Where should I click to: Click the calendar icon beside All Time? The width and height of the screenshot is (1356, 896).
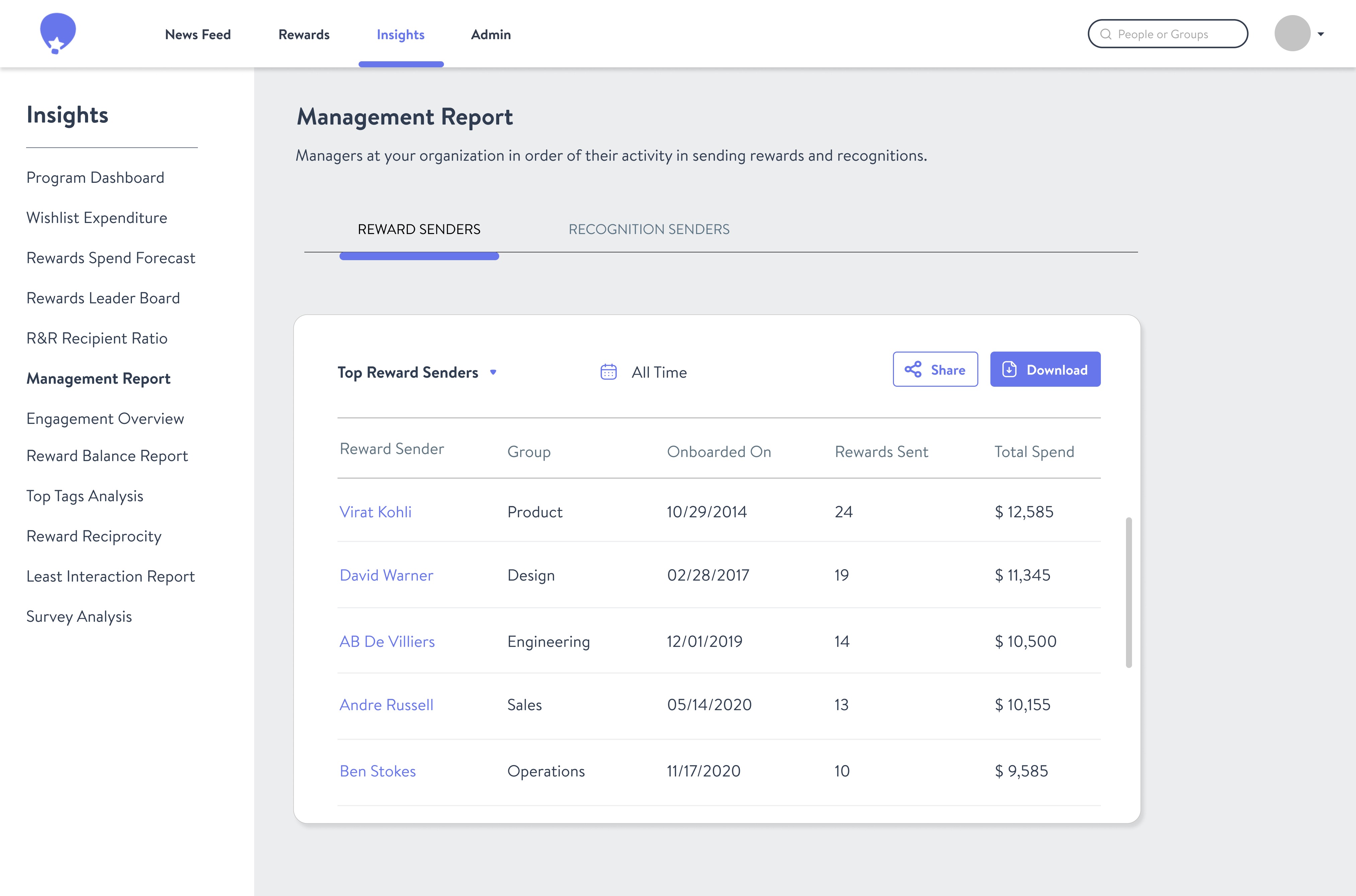click(x=608, y=372)
